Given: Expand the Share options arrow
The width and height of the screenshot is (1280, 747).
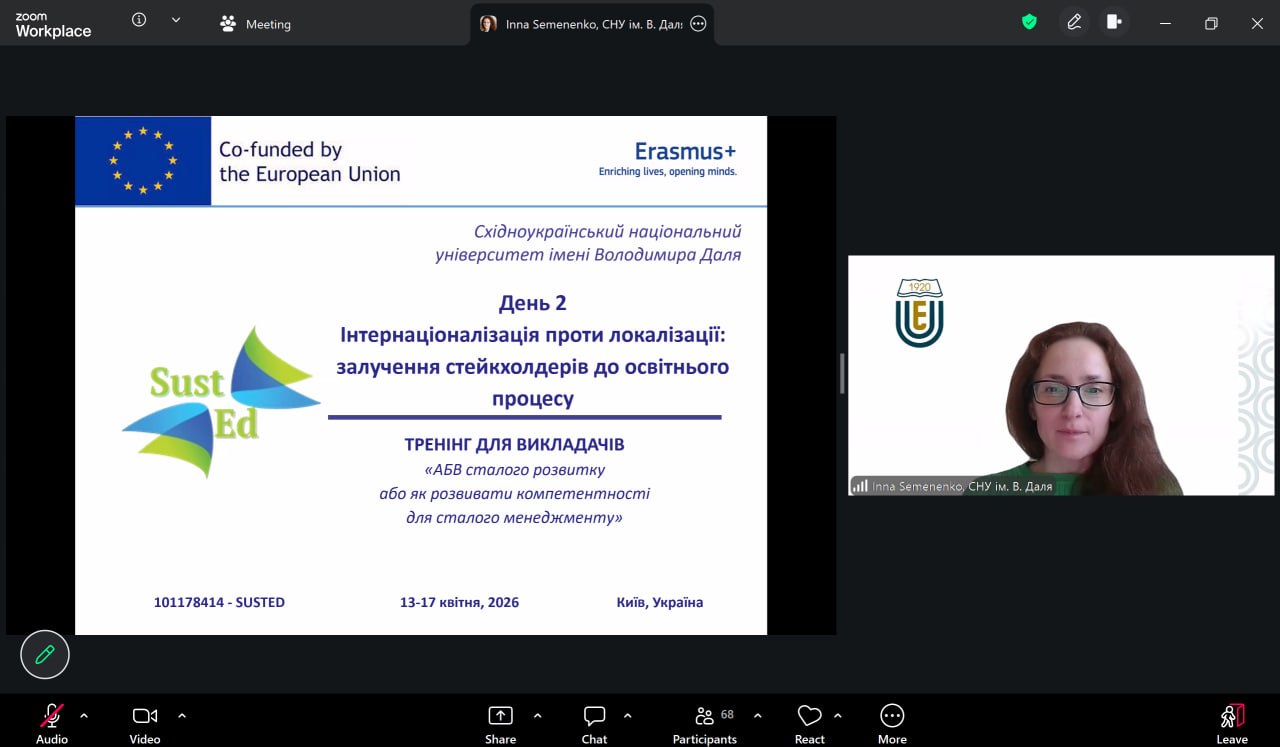Looking at the screenshot, I should click(x=538, y=716).
